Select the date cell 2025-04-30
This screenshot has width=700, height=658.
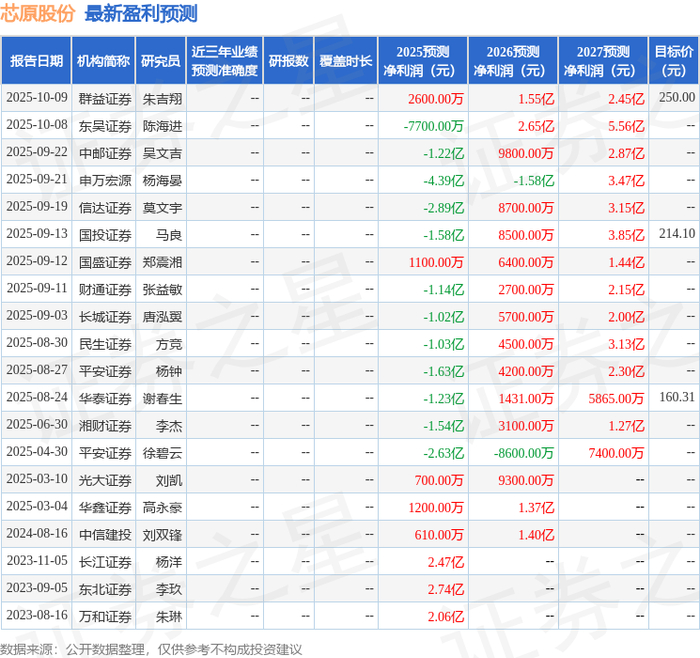pyautogui.click(x=37, y=452)
